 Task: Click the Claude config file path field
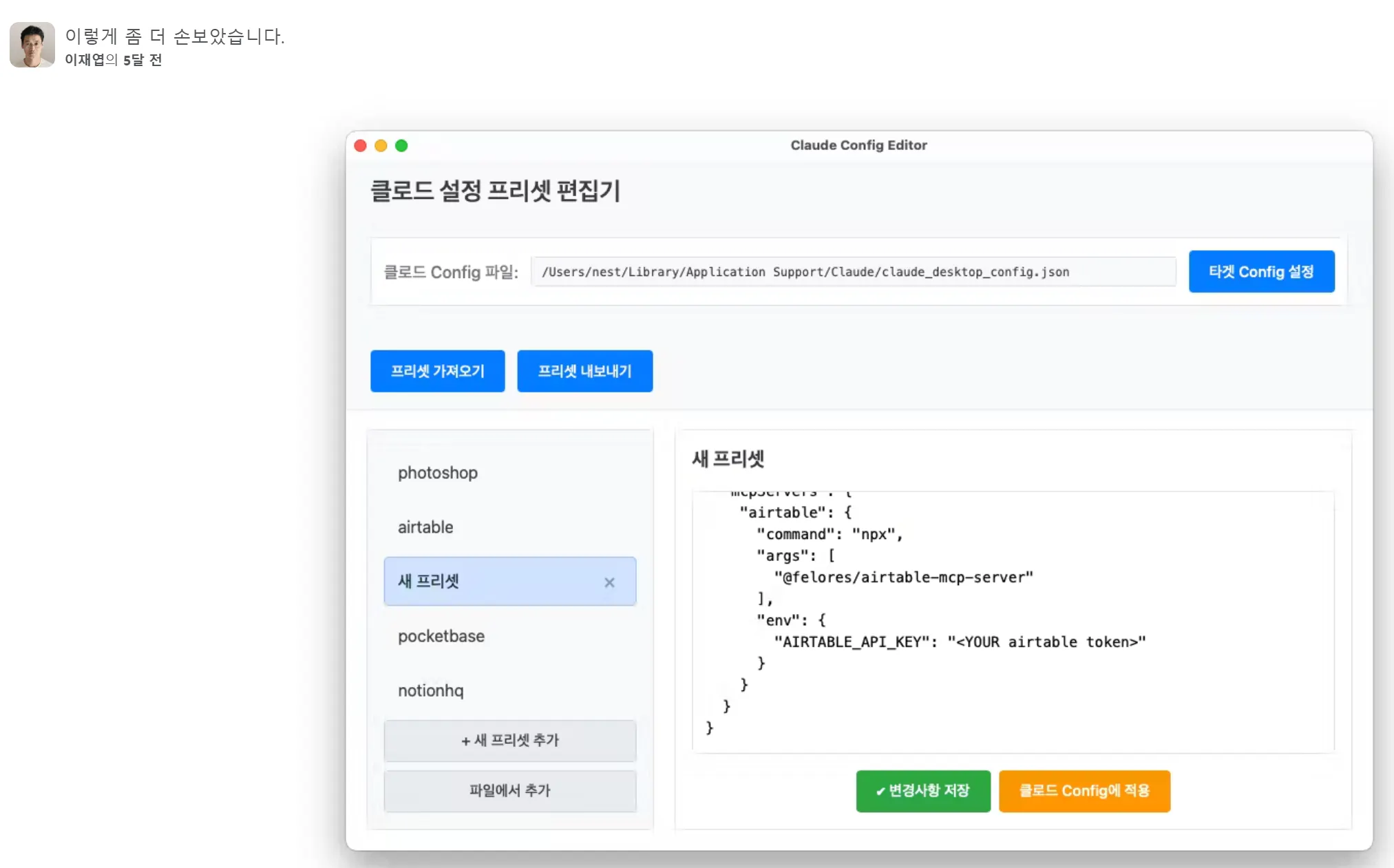tap(853, 272)
